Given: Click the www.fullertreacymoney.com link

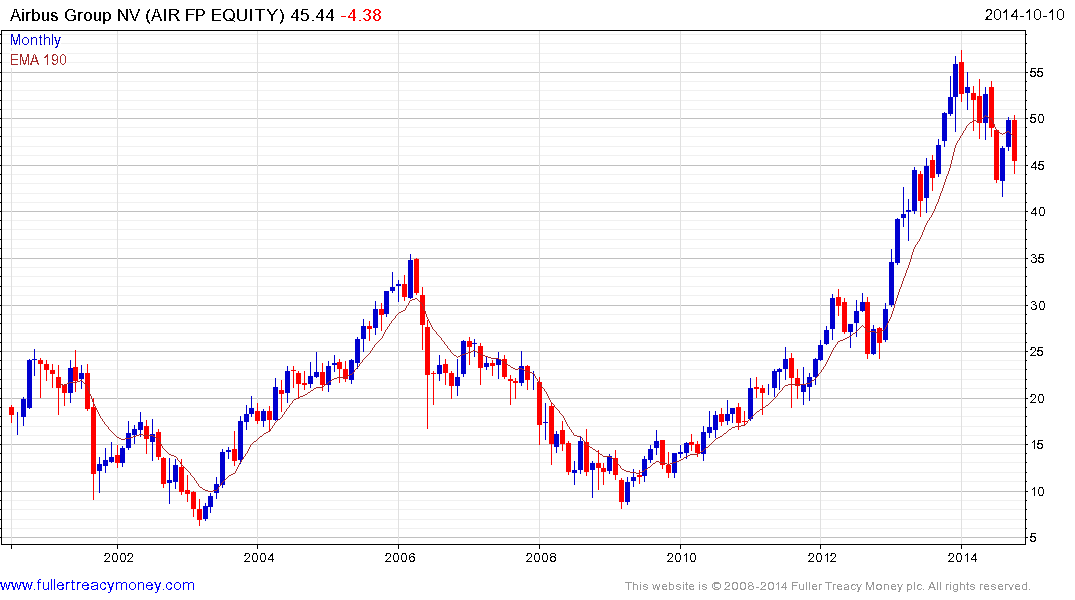Looking at the screenshot, I should coord(97,586).
